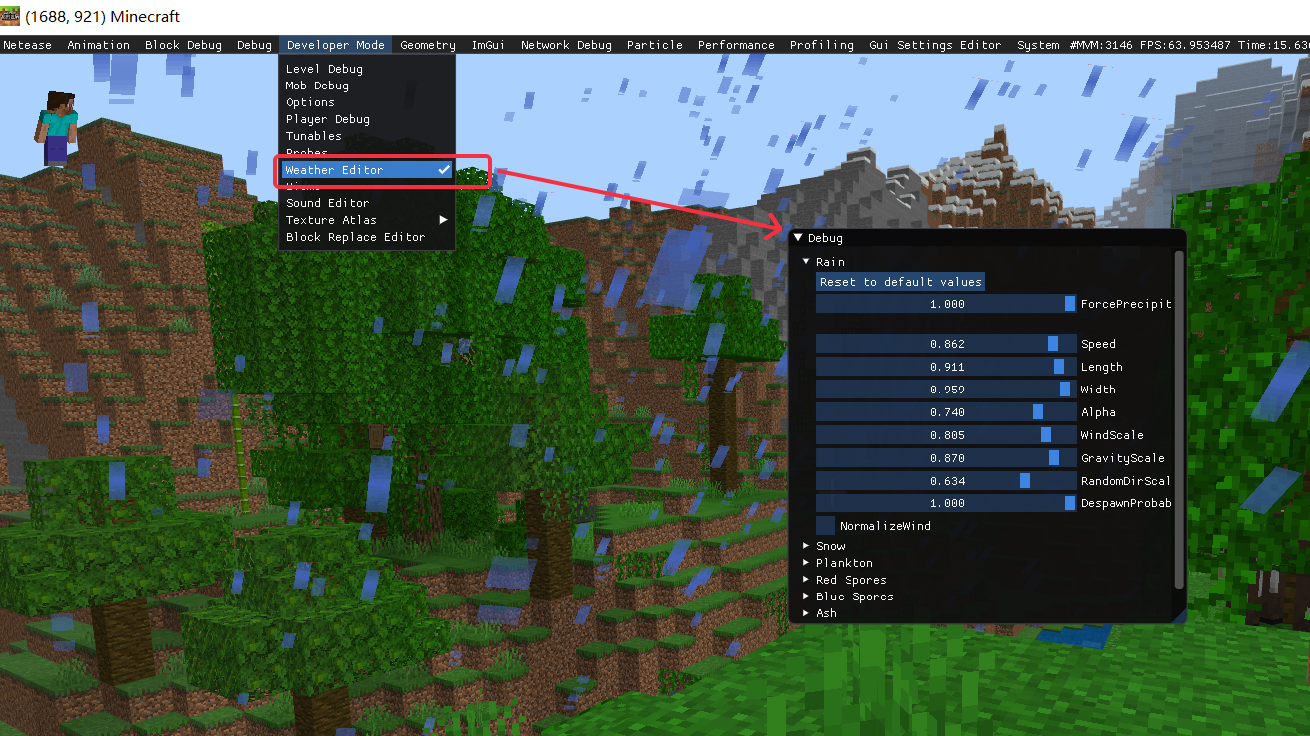The height and width of the screenshot is (736, 1310).
Task: Collapse the Debug panel header
Action: coord(798,238)
